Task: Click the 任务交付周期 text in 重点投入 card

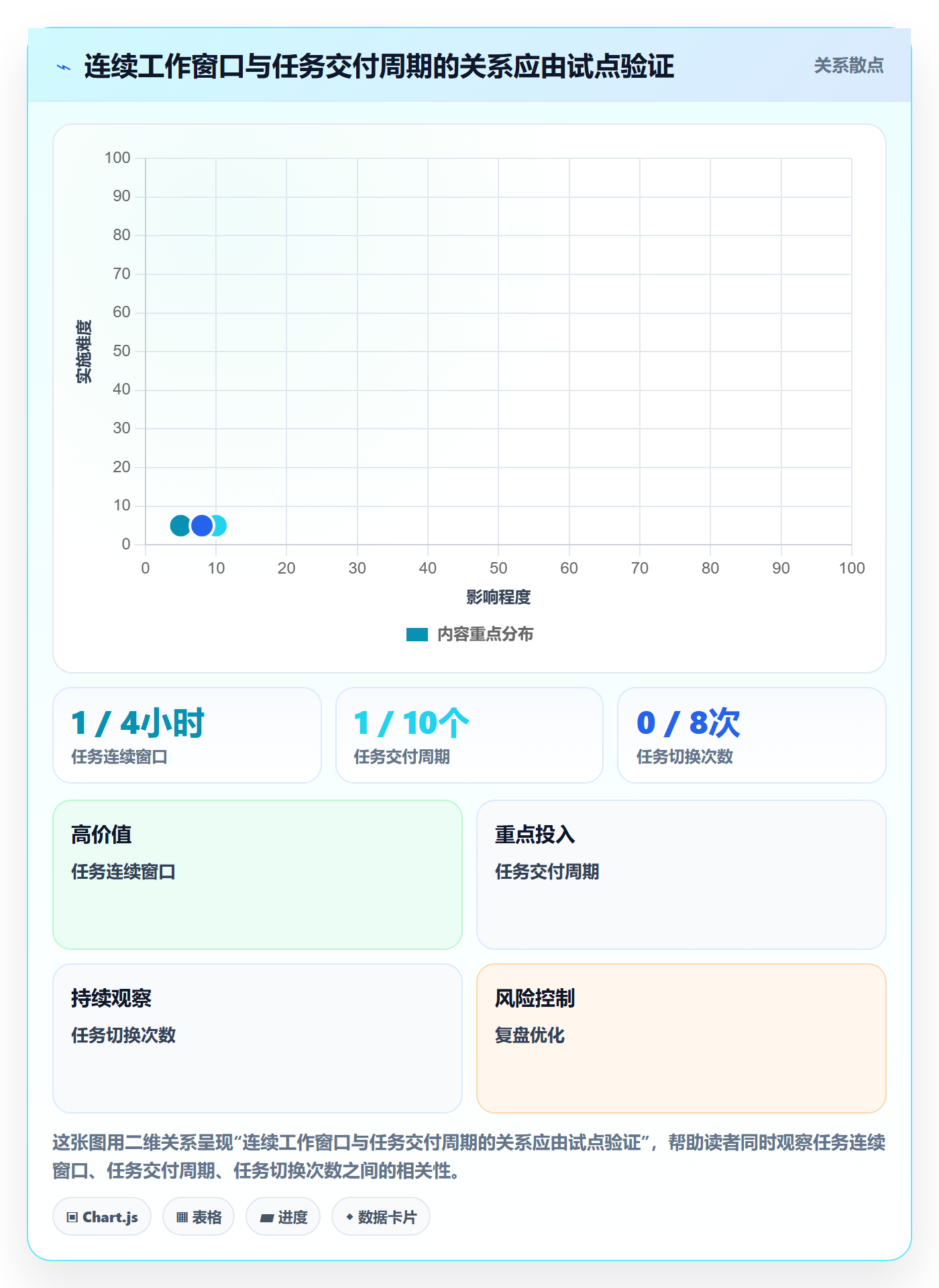Action: [x=547, y=872]
